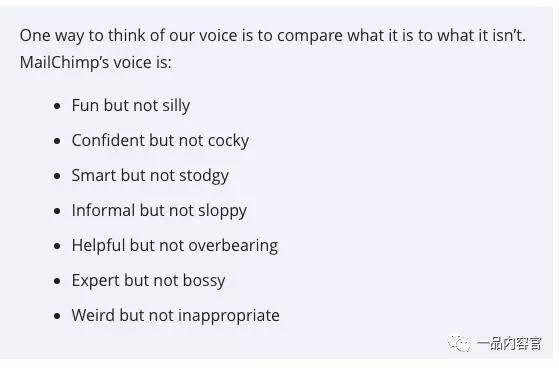
Task: Click the 'Informal but not sloppy' text
Action: coord(159,211)
